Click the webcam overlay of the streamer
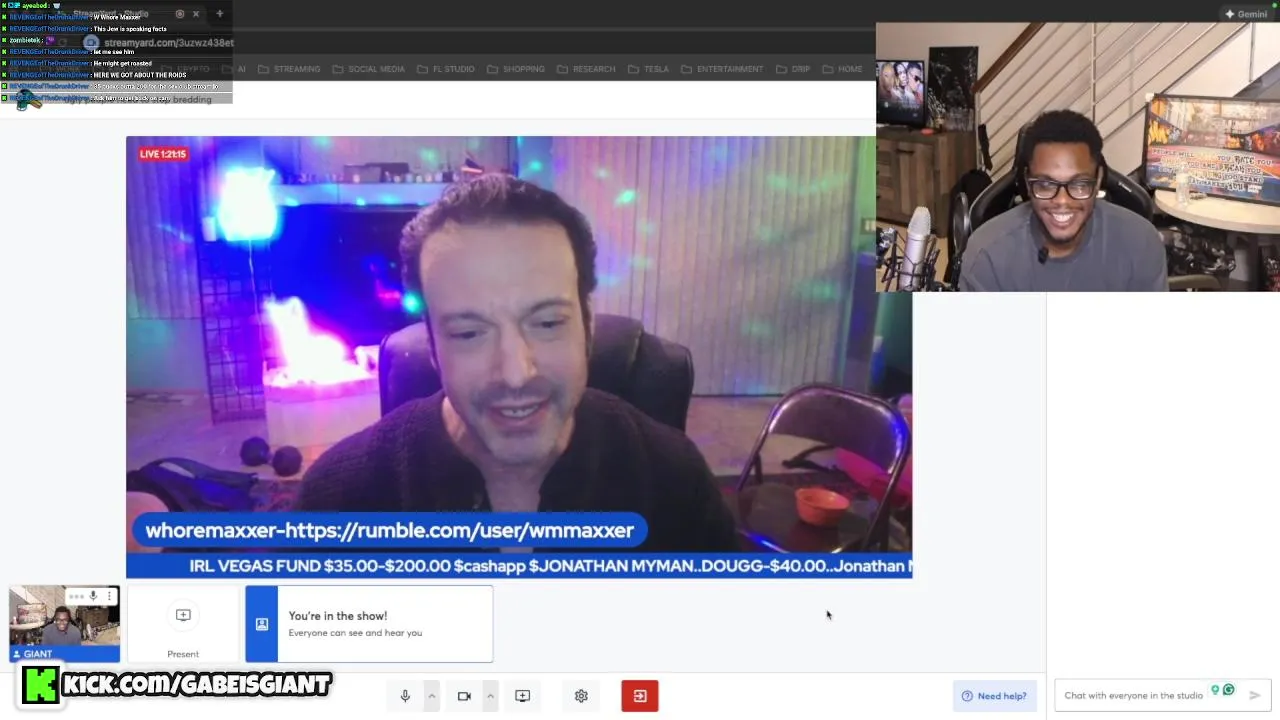1280x720 pixels. pos(1078,158)
